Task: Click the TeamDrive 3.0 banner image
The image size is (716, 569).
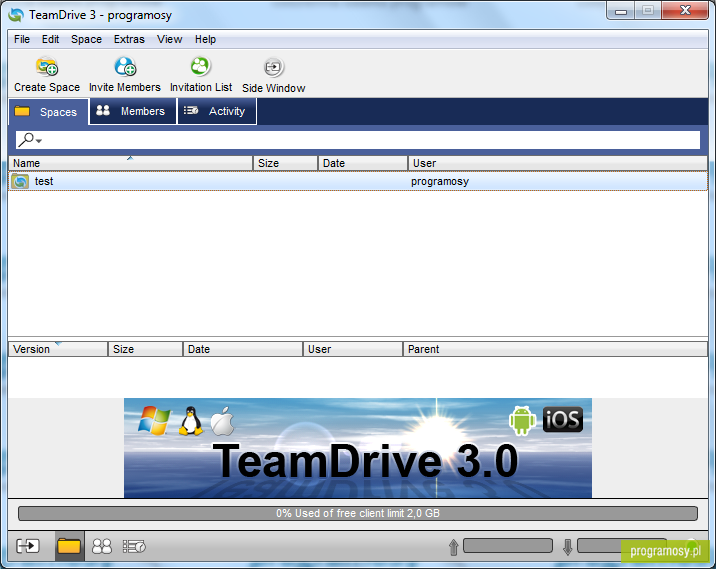Action: (x=358, y=448)
